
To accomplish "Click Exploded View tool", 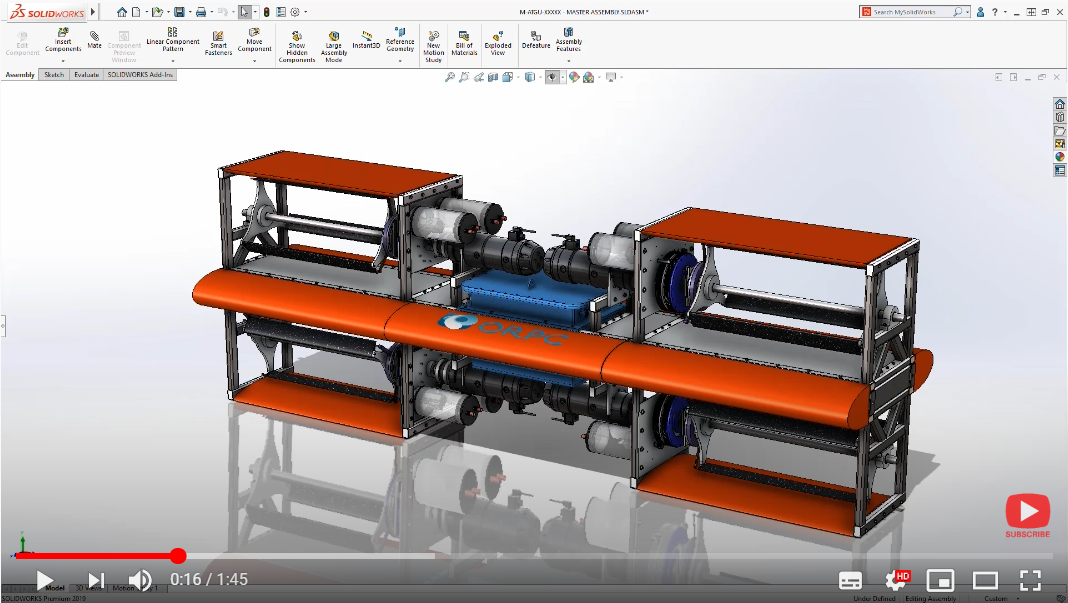I will coord(498,43).
